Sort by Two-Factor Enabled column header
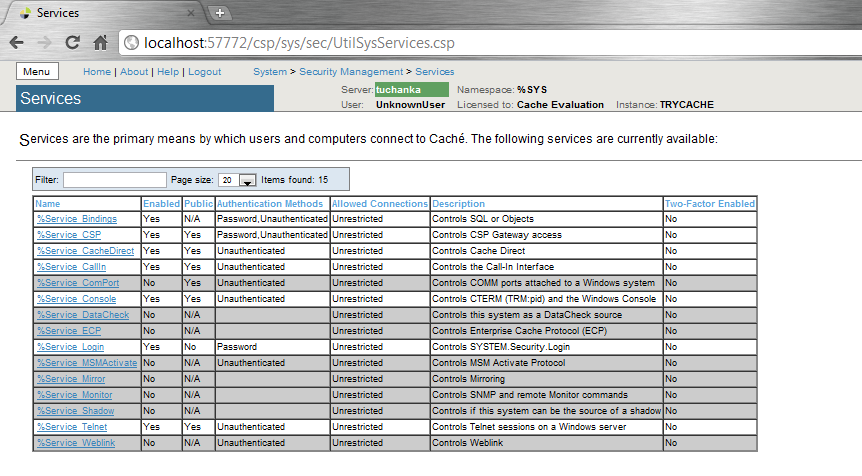This screenshot has height=476, width=862. click(709, 204)
